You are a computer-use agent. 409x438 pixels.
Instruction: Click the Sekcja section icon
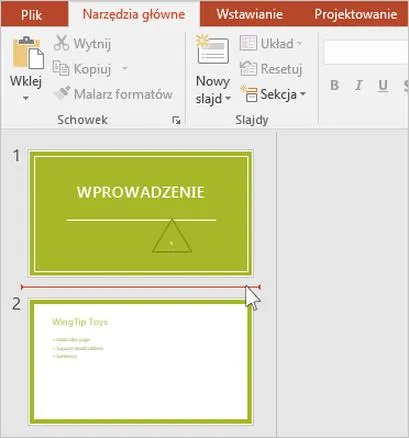(249, 94)
